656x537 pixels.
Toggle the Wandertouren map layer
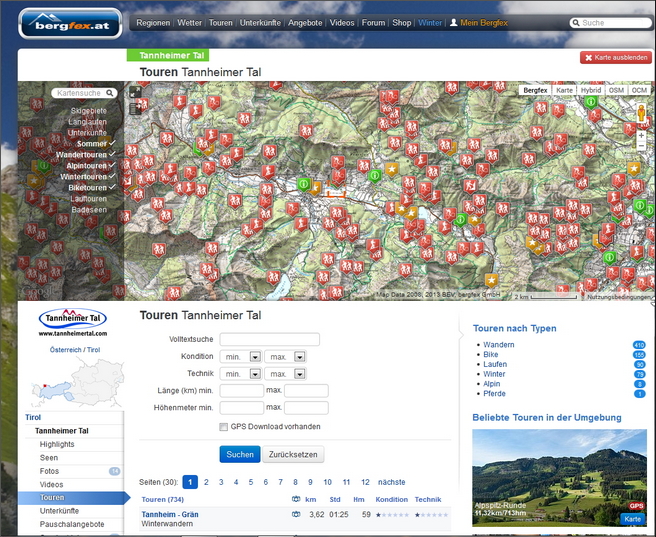pyautogui.click(x=86, y=155)
